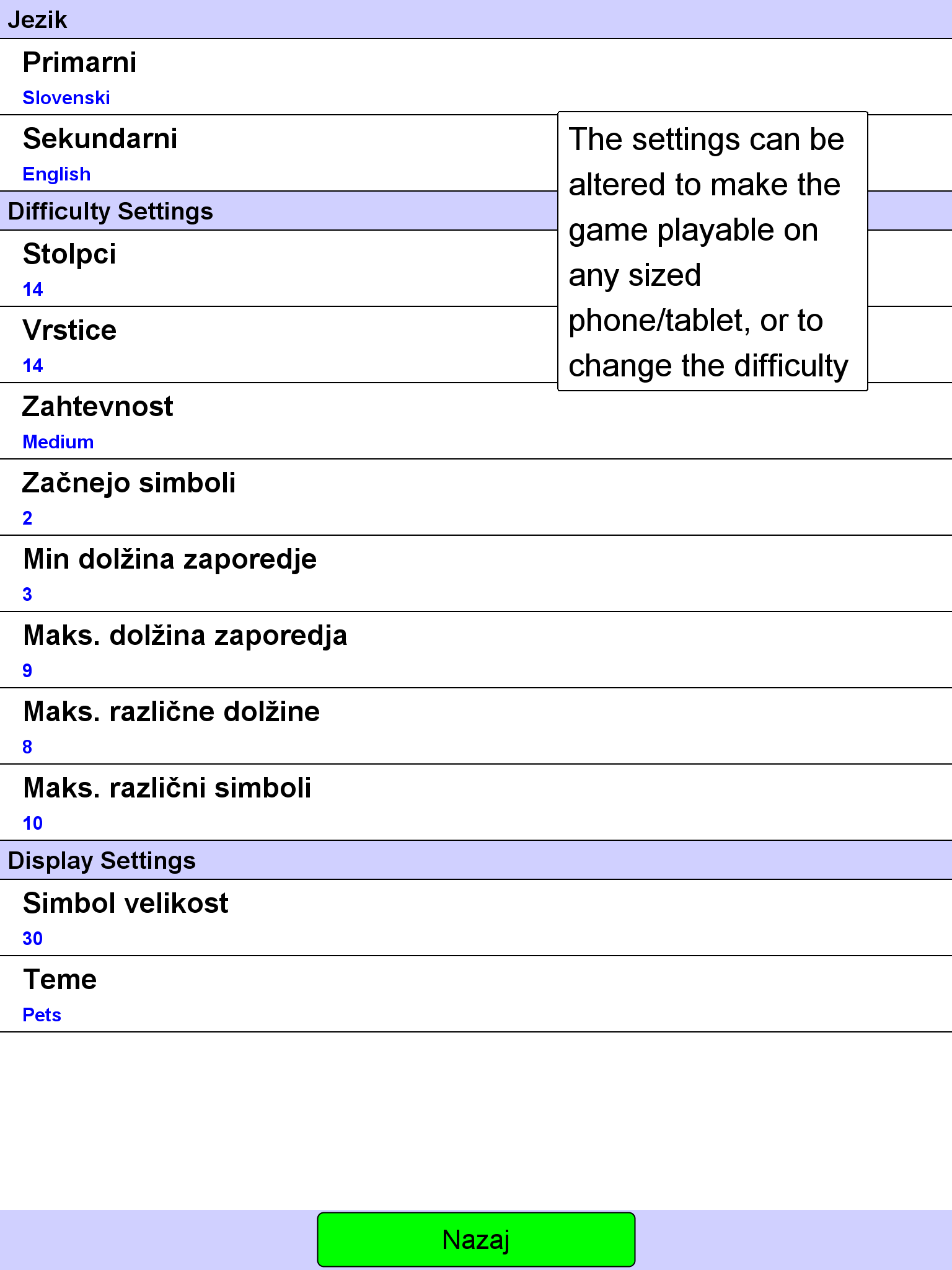The width and height of the screenshot is (952, 1270).
Task: Click the green Nazaj button
Action: coord(476,1240)
